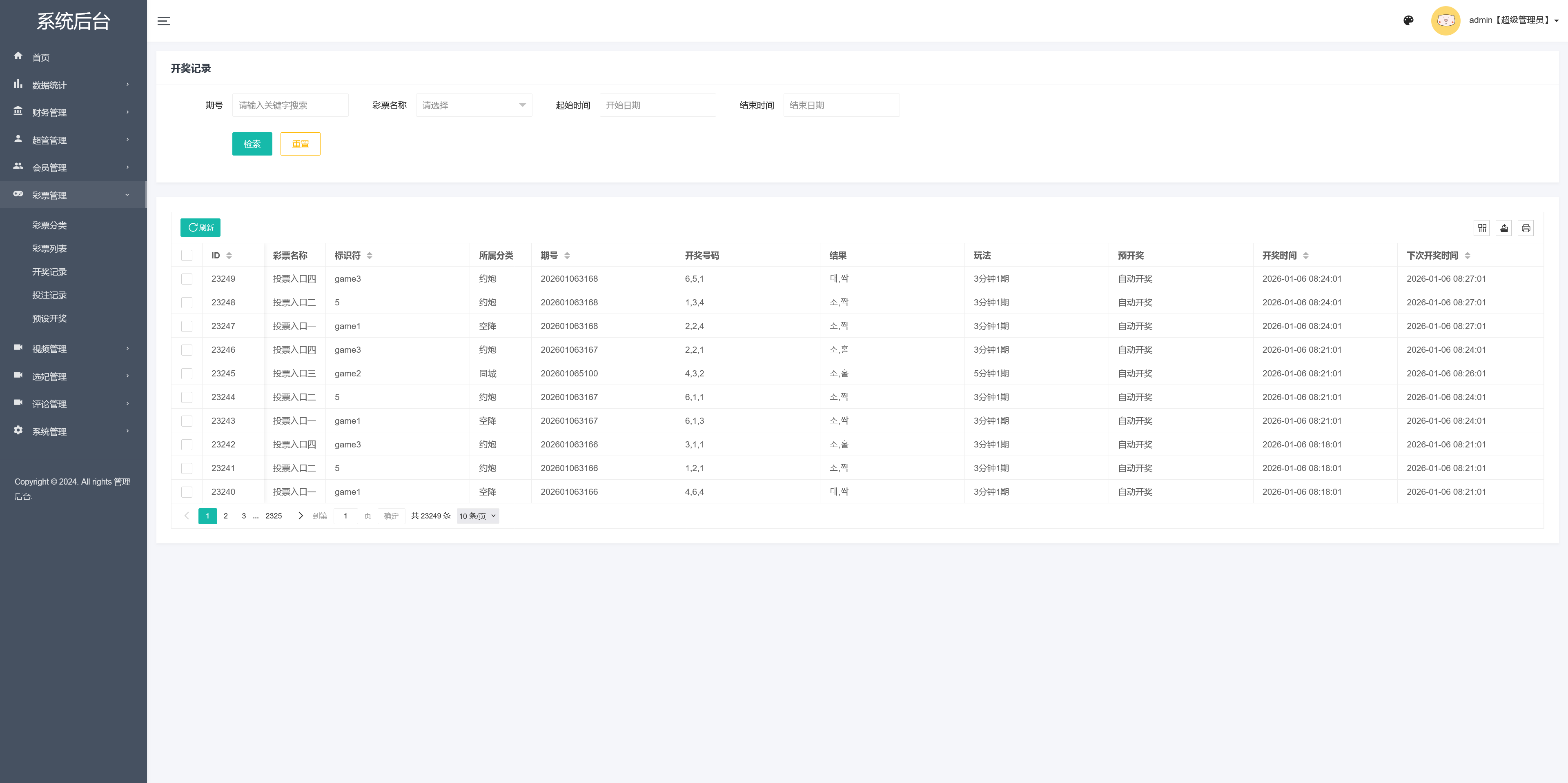Check the row with ID 23249

[187, 279]
